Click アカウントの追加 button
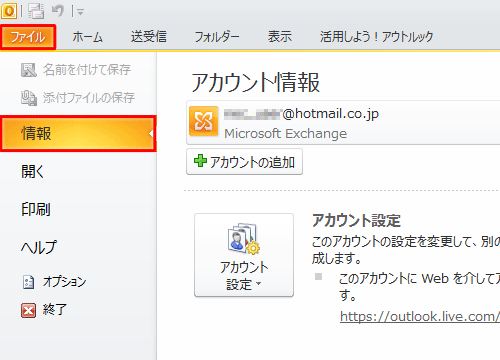The width and height of the screenshot is (500, 360). (244, 162)
